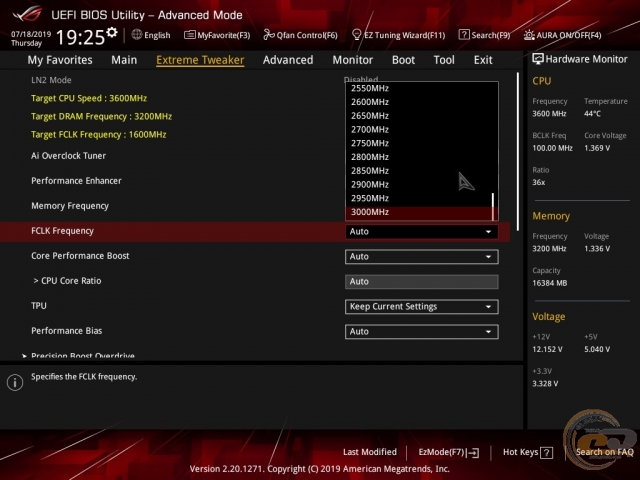Viewport: 640px width, 480px height.
Task: Click the EZ Tuning Wizard bulb icon
Action: click(356, 35)
